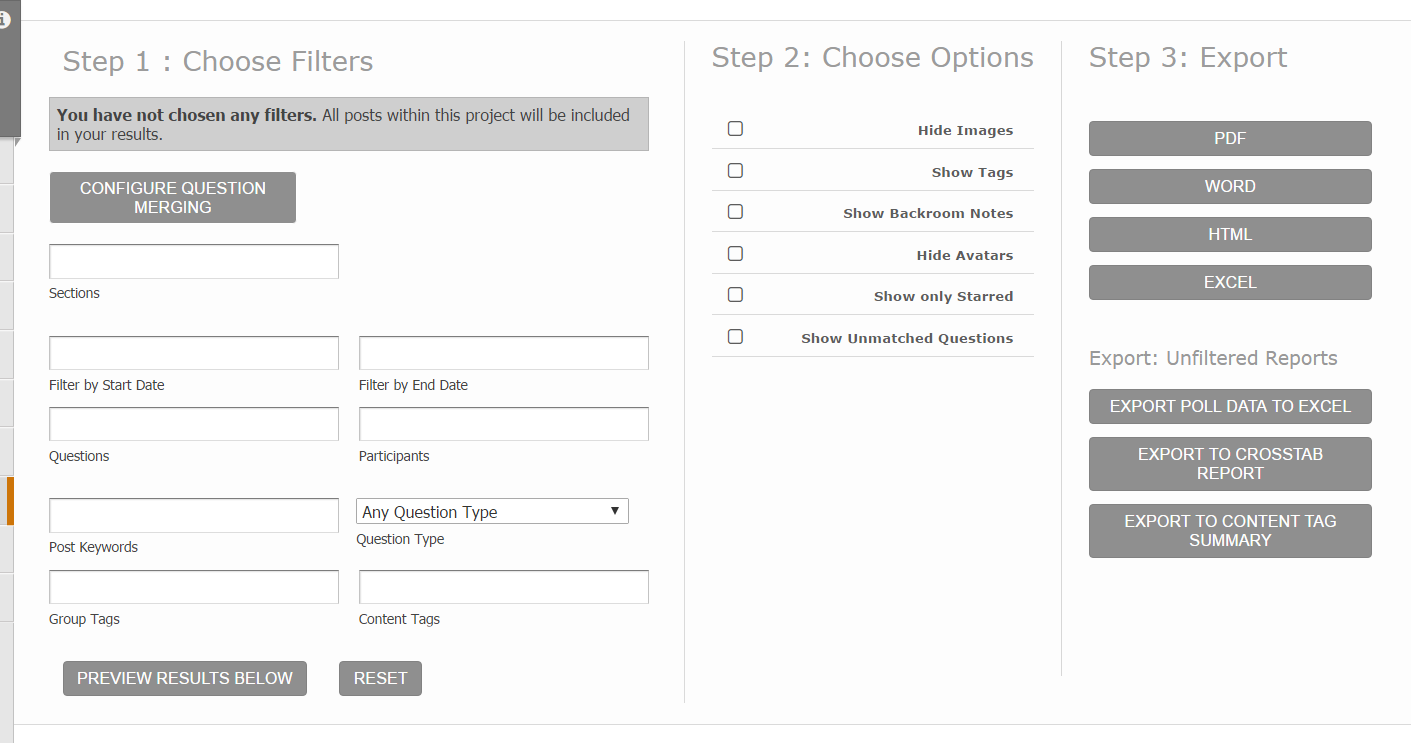Choose the Word export button
1411x743 pixels.
pyautogui.click(x=1230, y=187)
